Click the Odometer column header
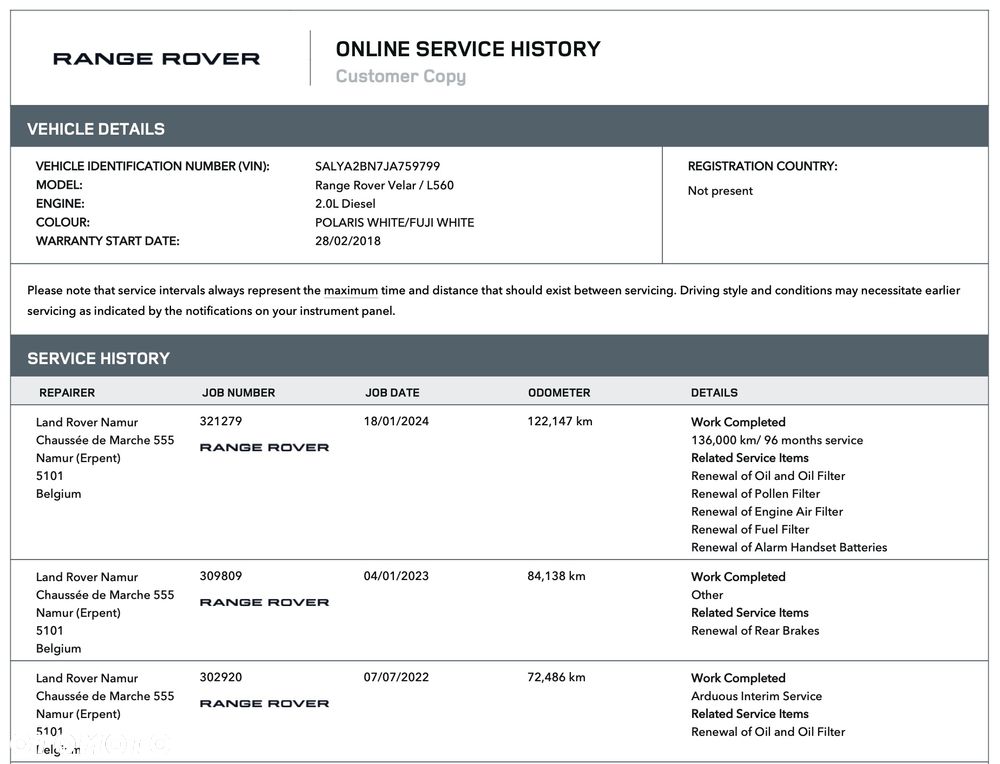Viewport: 1000px width, 764px height. click(x=559, y=393)
